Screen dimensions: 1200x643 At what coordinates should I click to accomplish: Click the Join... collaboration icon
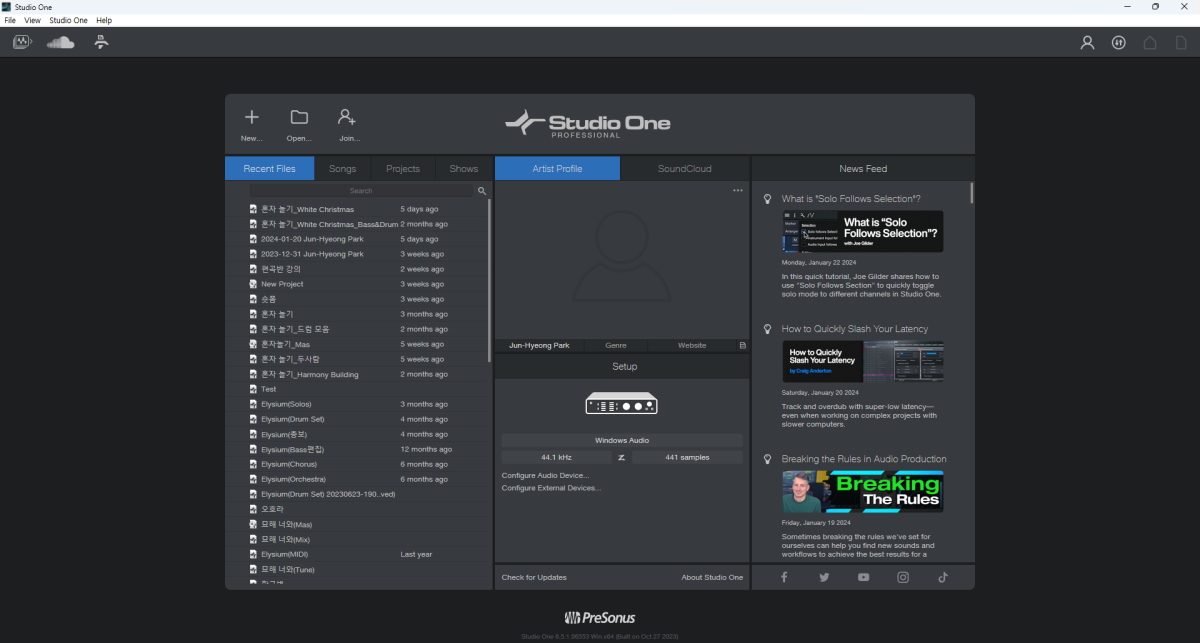tap(348, 125)
